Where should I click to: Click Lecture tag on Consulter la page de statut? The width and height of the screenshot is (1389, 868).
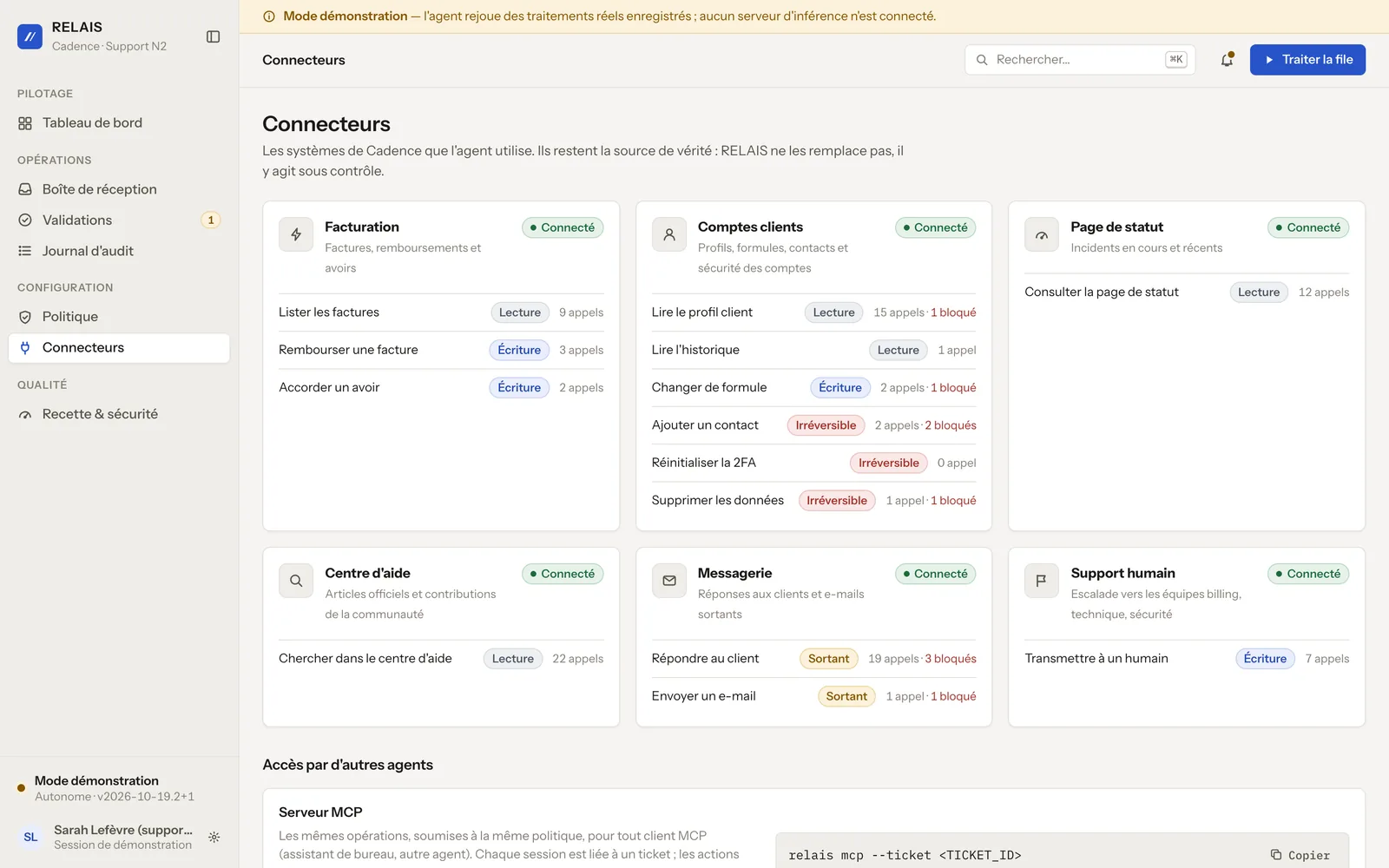(x=1259, y=293)
